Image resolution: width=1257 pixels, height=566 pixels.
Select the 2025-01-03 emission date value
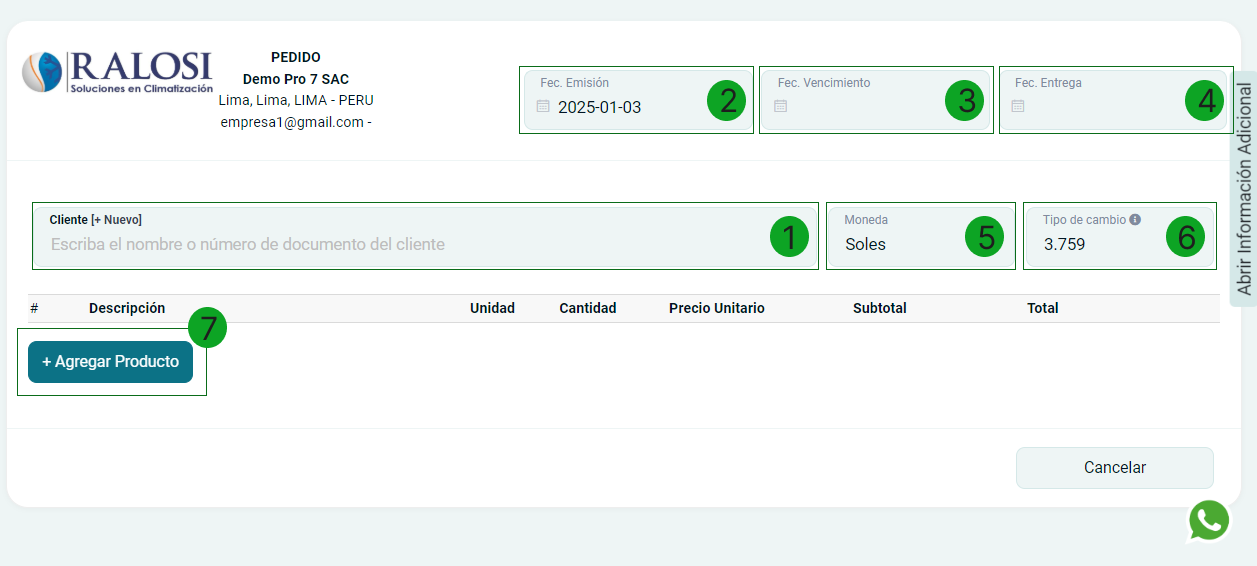coord(599,107)
